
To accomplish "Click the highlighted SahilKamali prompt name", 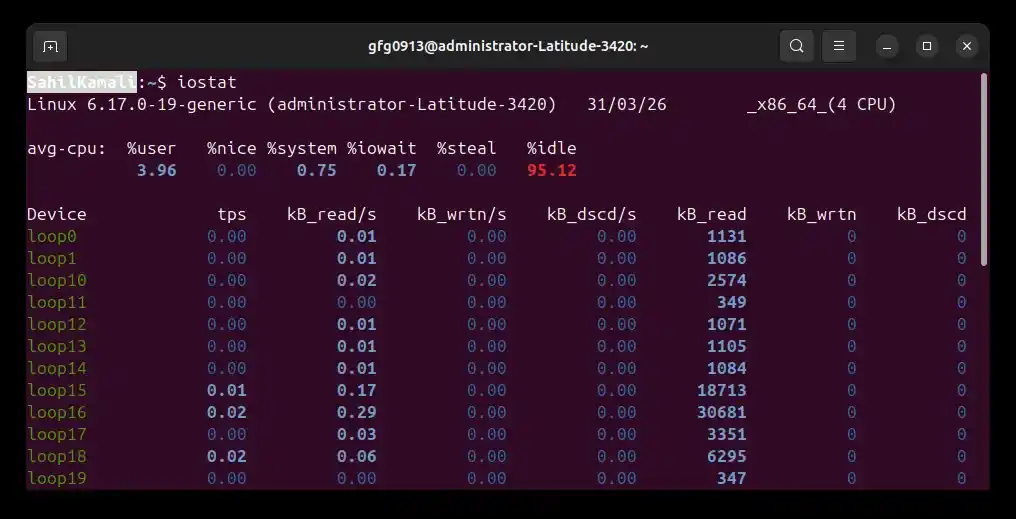I will pyautogui.click(x=82, y=82).
